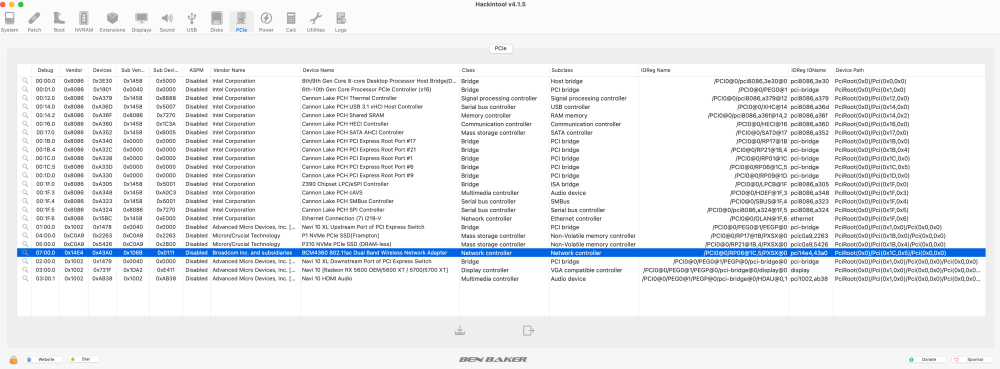
Task: Select row Cannon Lake PCH Thermal Controller
Action: tap(502, 99)
